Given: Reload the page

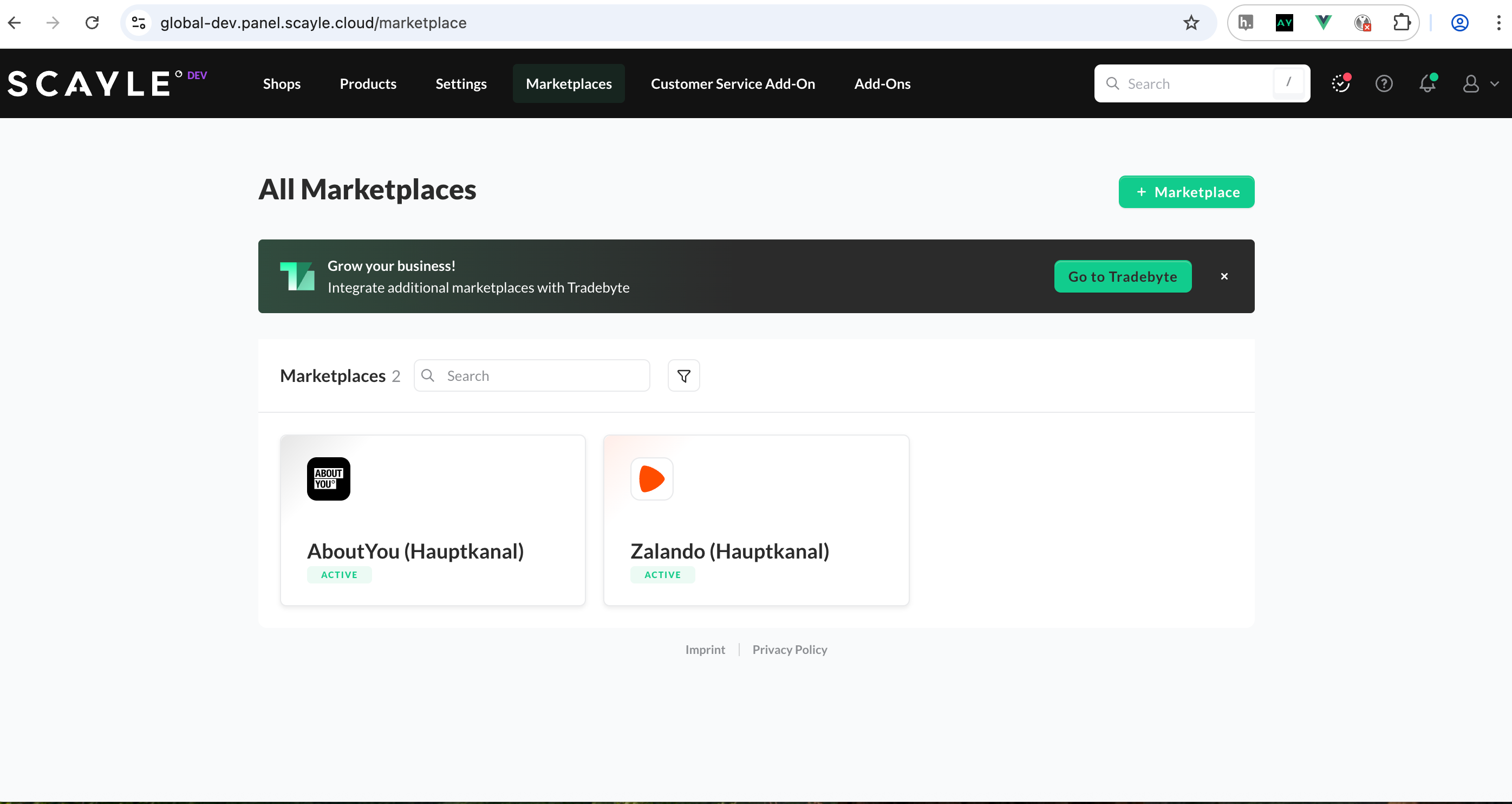Looking at the screenshot, I should click(92, 23).
